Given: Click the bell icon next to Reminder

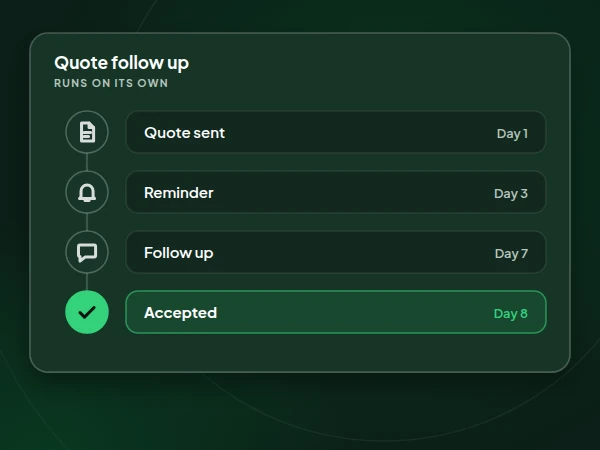Looking at the screenshot, I should coord(87,192).
